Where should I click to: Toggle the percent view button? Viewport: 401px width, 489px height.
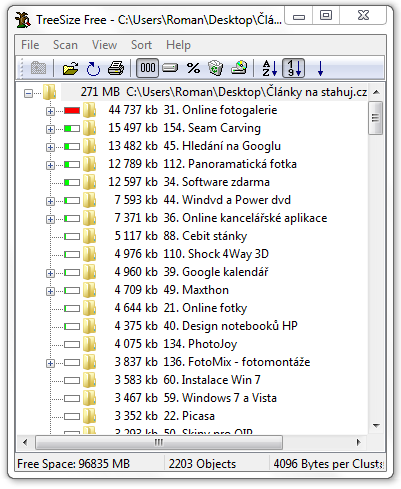click(x=193, y=68)
